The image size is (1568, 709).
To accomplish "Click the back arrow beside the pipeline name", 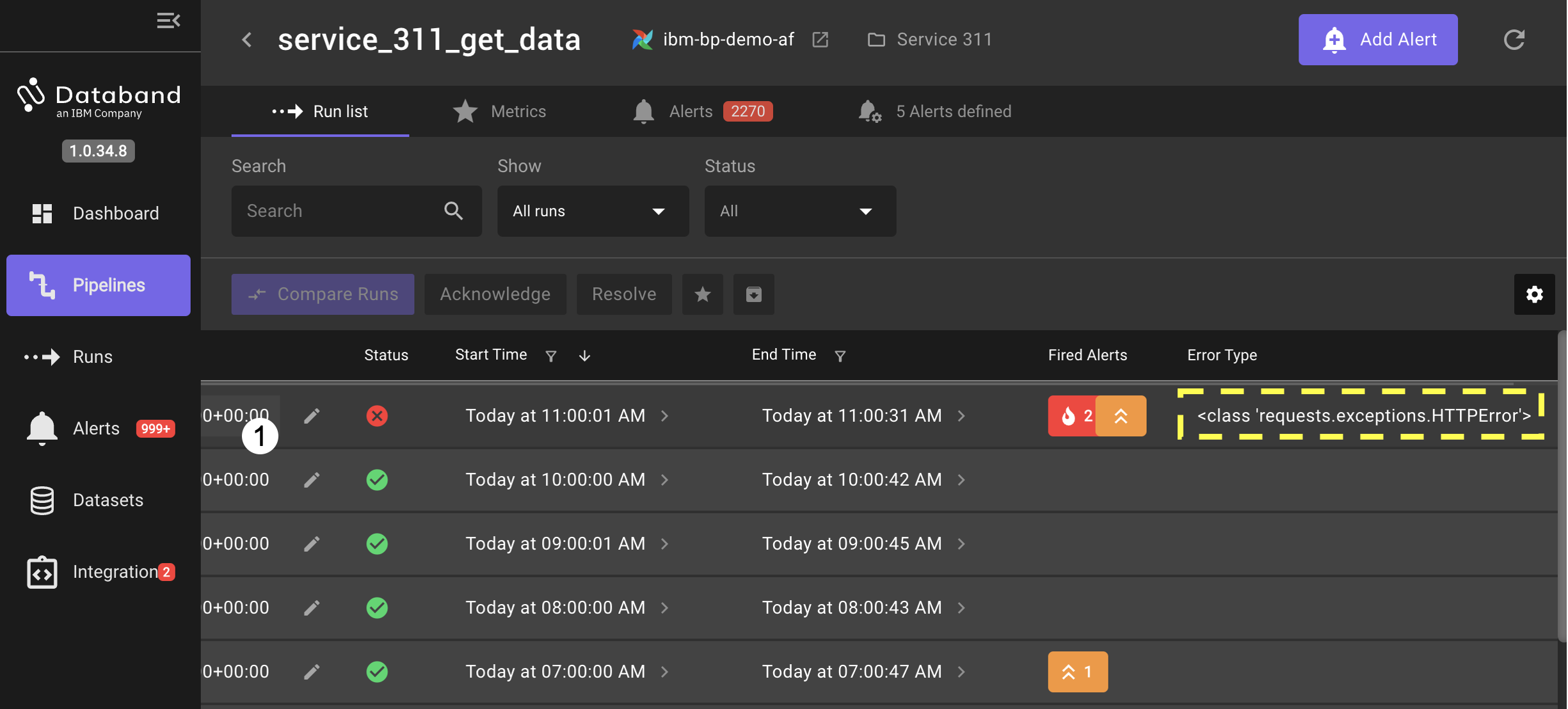I will pos(247,40).
